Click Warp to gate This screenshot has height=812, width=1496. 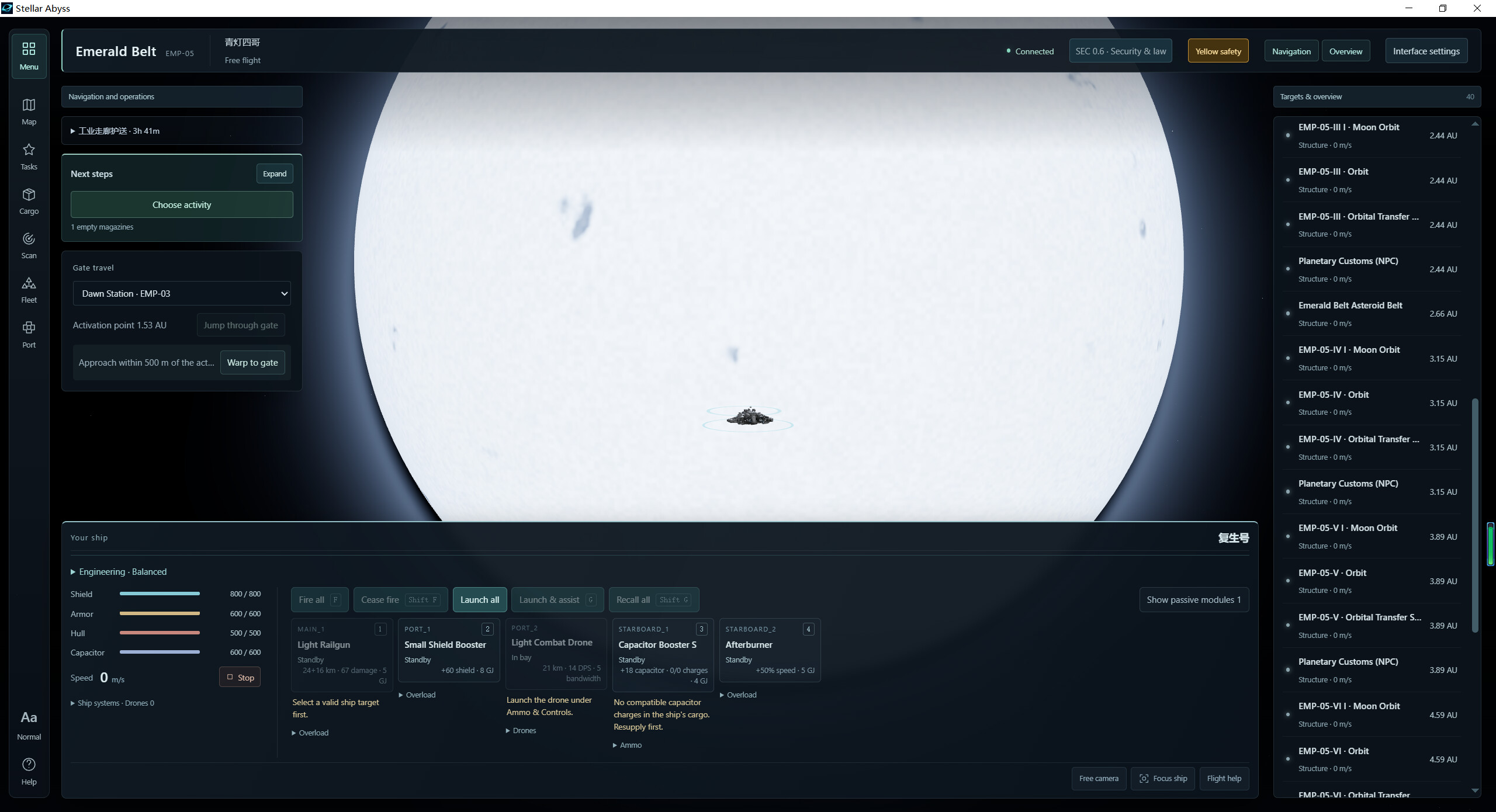pyautogui.click(x=252, y=363)
